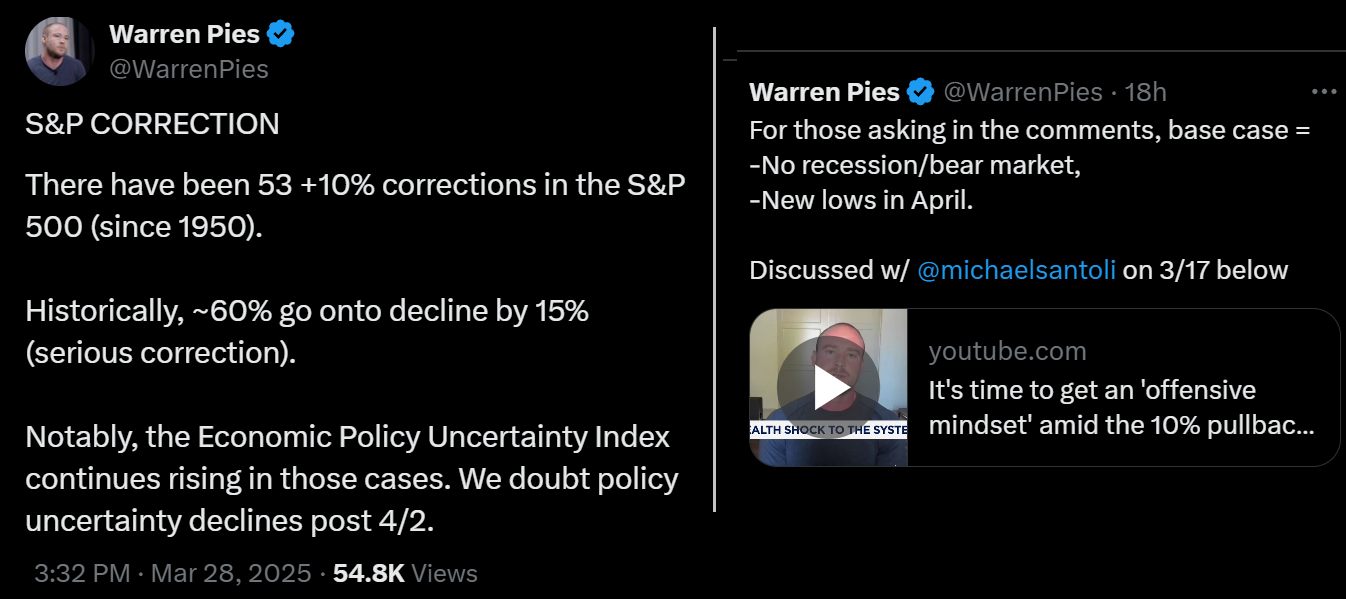Click the 3:32 PM Mar 28, 2025 timestamp
Screen dimensions: 1346x599
(175, 573)
